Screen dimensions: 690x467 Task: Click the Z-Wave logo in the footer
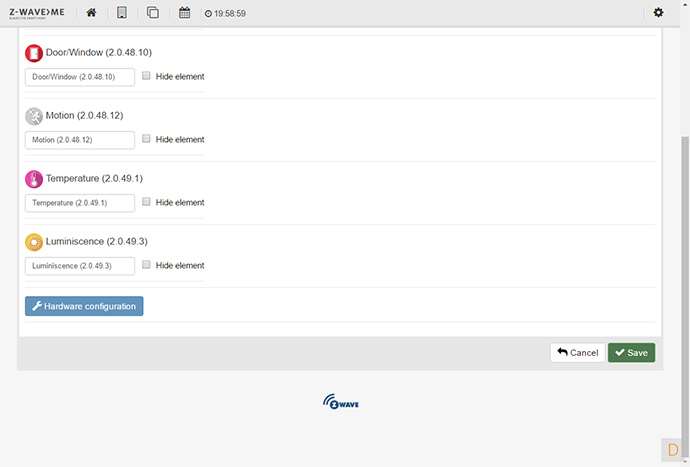tap(341, 401)
